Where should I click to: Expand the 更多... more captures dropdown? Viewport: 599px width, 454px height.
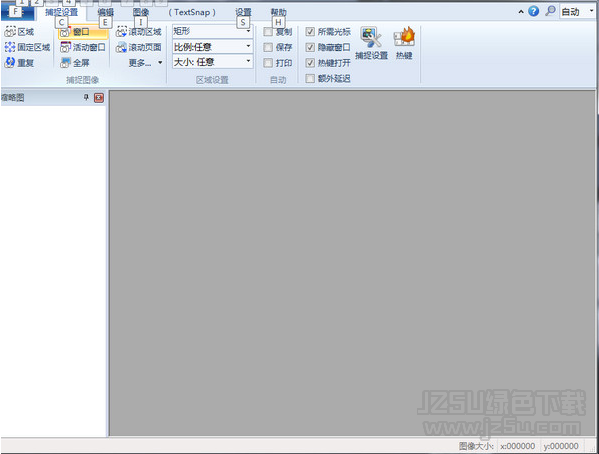point(145,63)
